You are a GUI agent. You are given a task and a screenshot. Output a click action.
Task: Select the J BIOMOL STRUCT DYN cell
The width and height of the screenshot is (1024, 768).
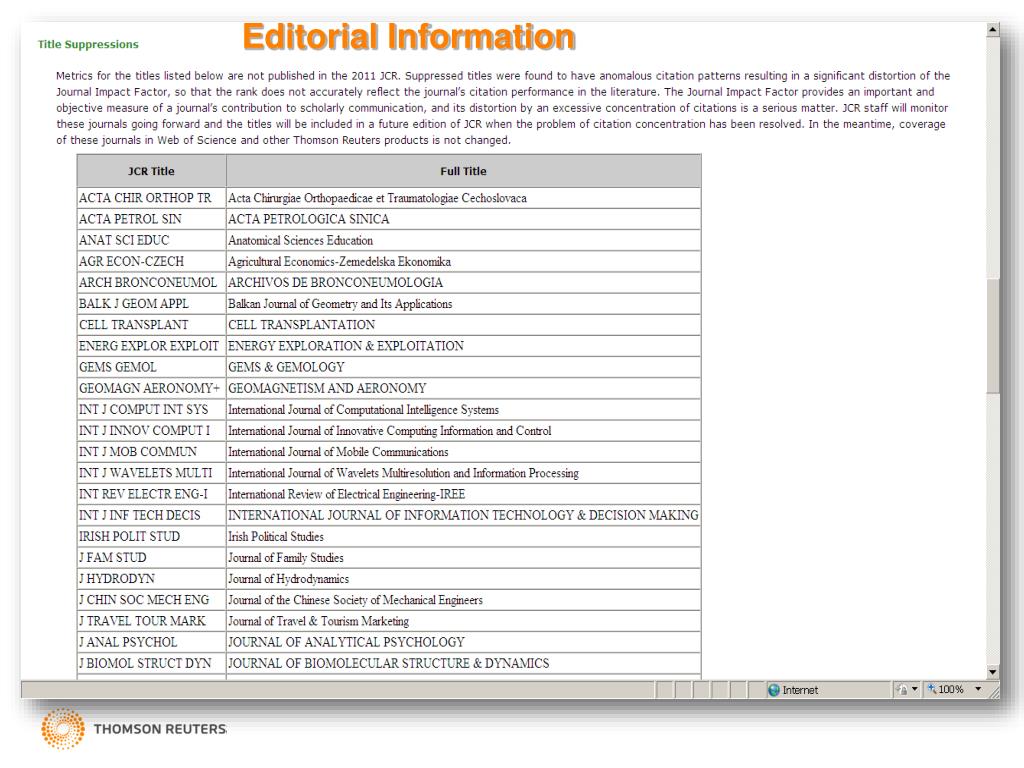pyautogui.click(x=152, y=663)
